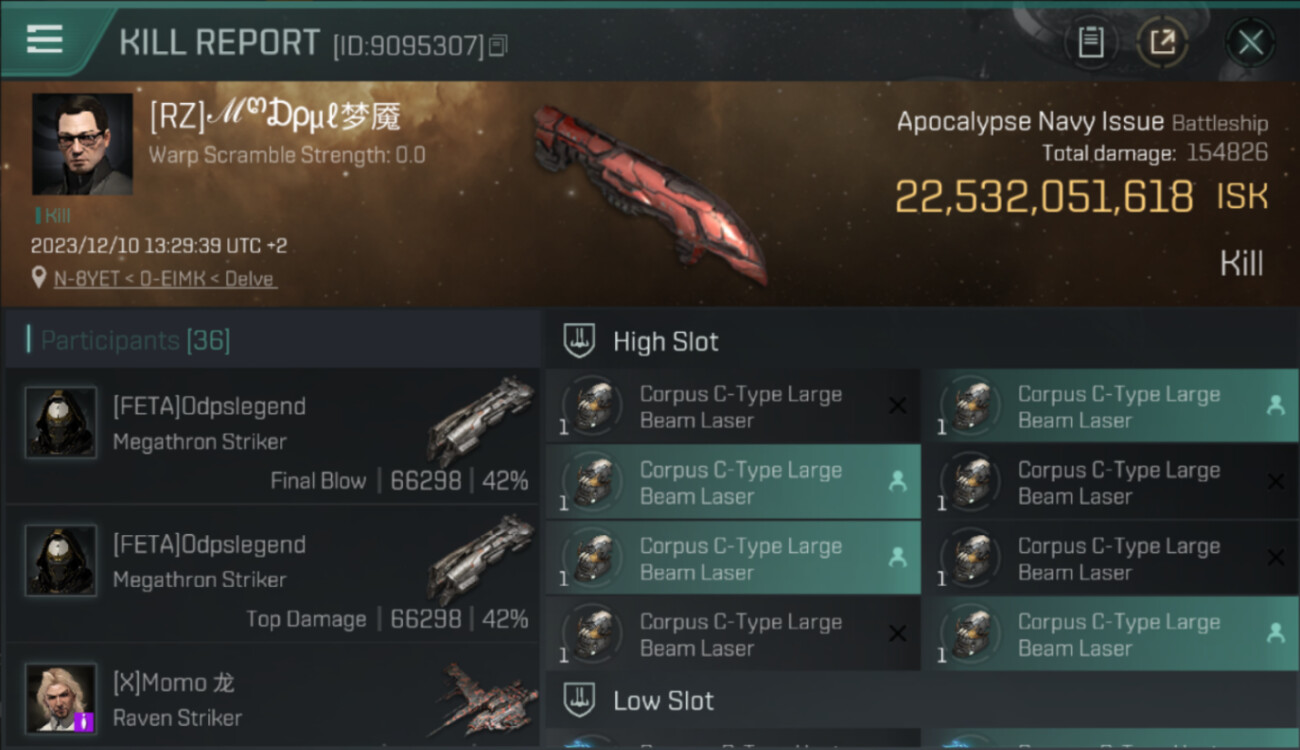View the victim pilot portrait
Viewport: 1300px width, 750px height.
tap(82, 144)
